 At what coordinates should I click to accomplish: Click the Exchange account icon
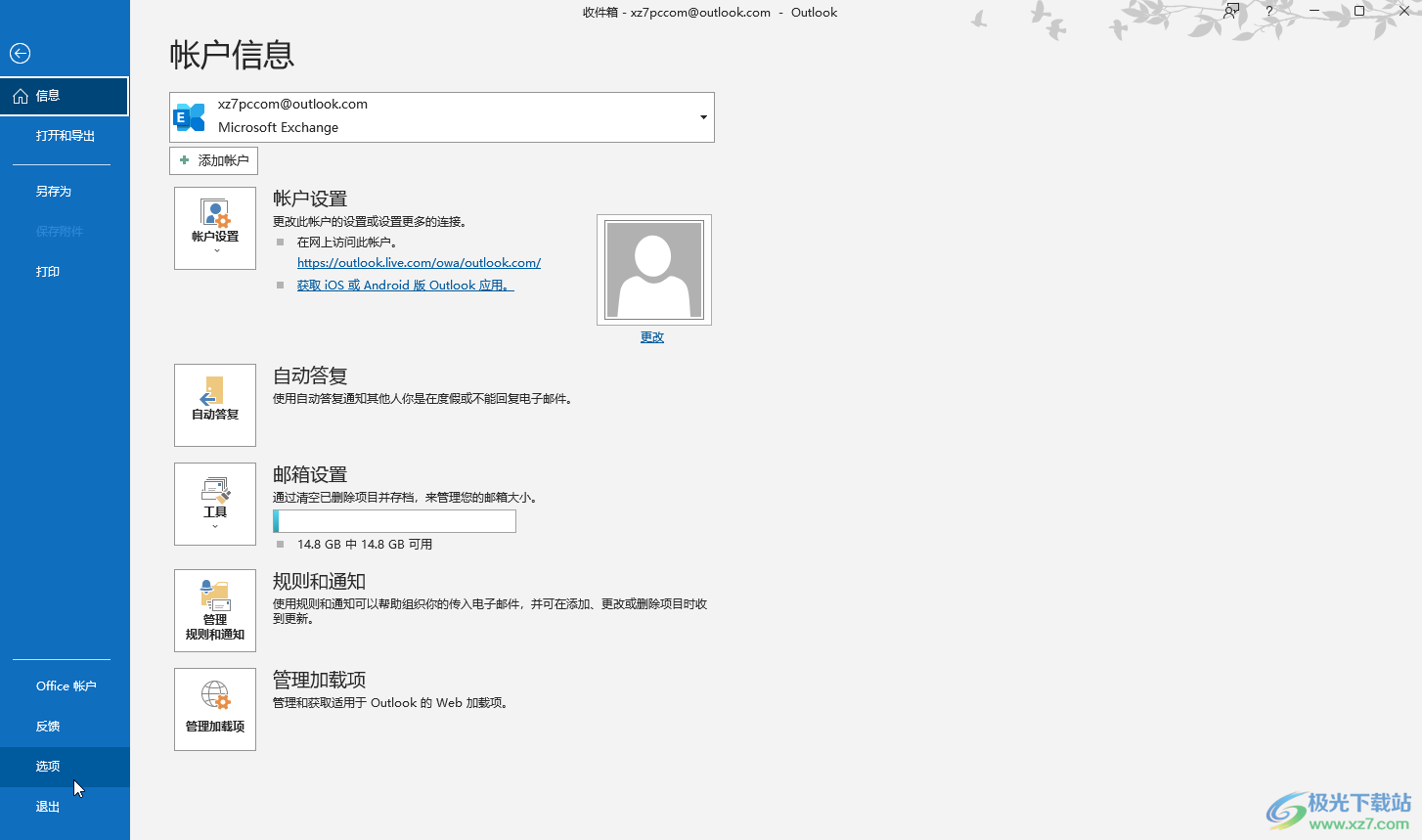point(190,117)
